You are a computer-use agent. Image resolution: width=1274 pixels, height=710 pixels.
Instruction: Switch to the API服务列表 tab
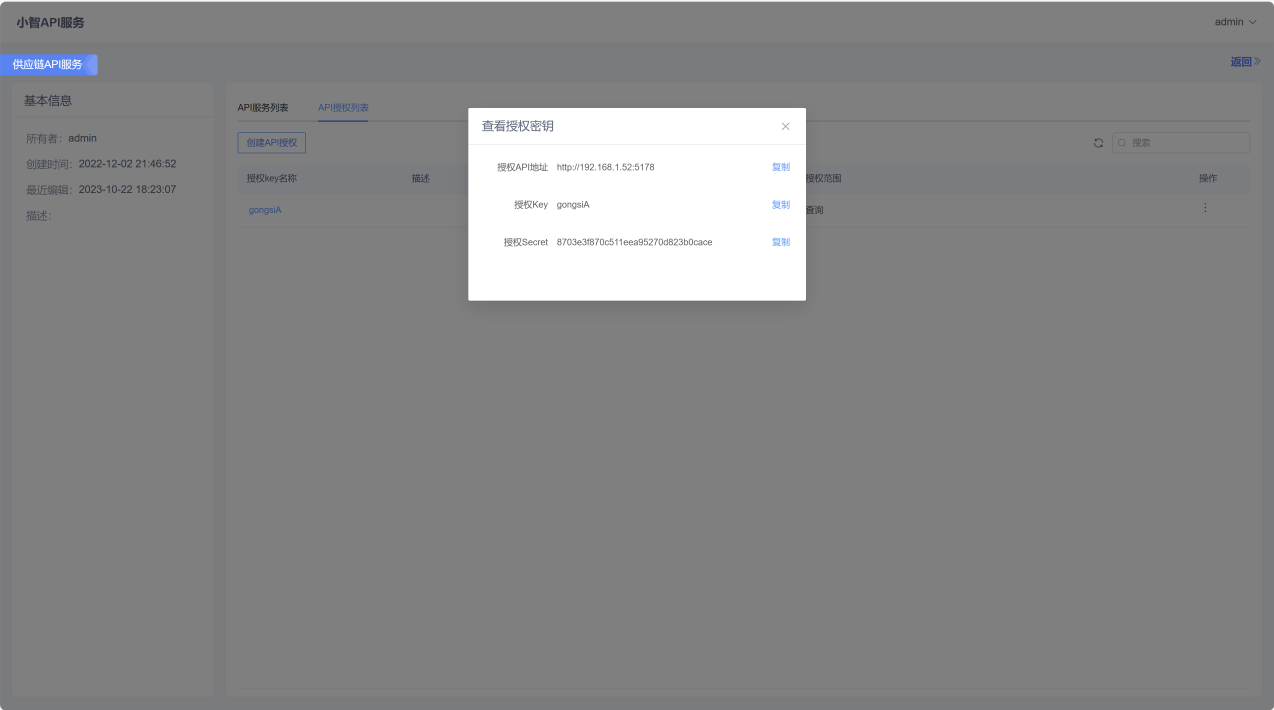[263, 107]
